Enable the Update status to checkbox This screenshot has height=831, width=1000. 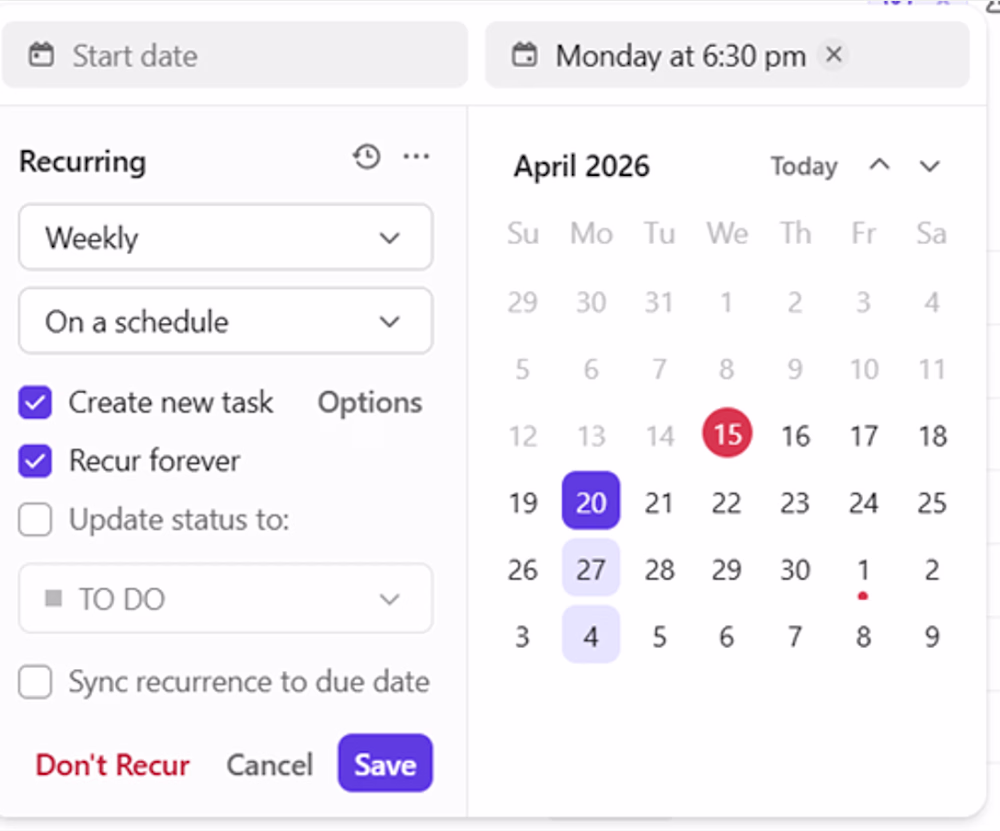point(35,519)
